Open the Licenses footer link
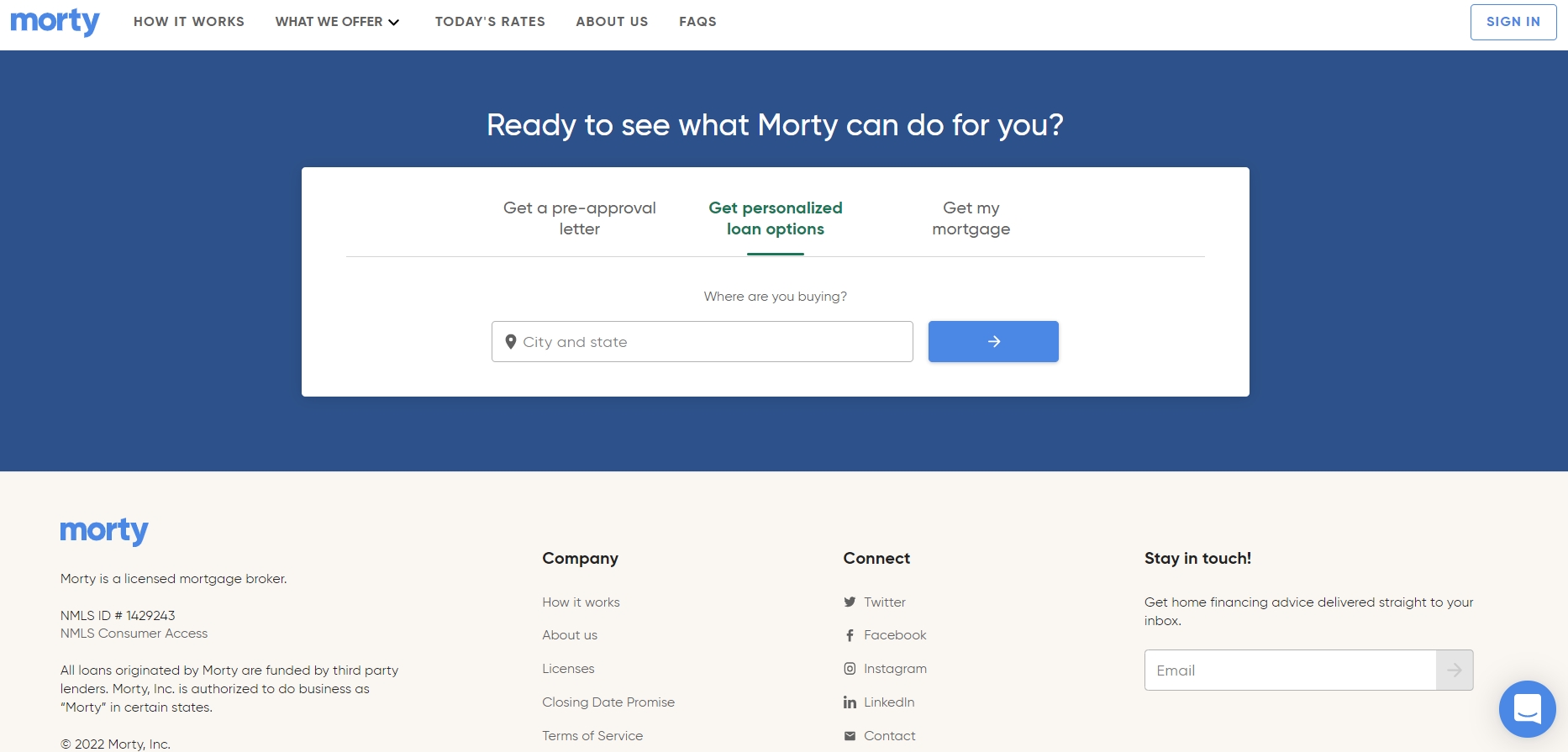This screenshot has height=752, width=1568. (x=568, y=669)
